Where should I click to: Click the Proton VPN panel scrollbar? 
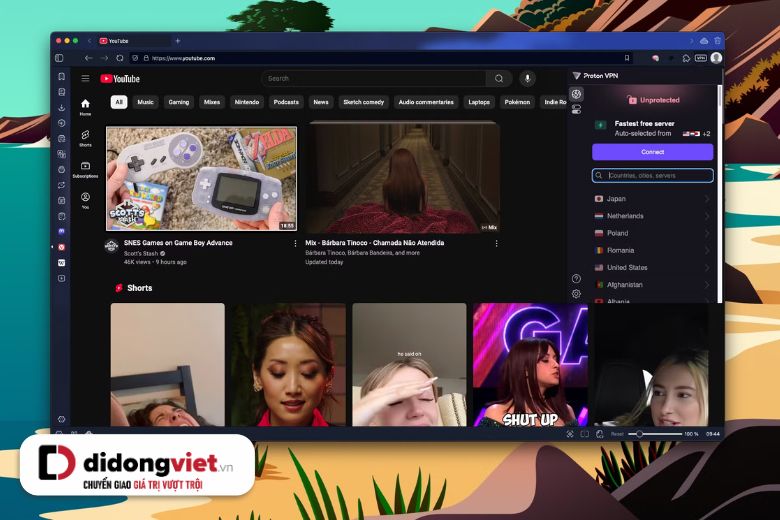tap(719, 194)
